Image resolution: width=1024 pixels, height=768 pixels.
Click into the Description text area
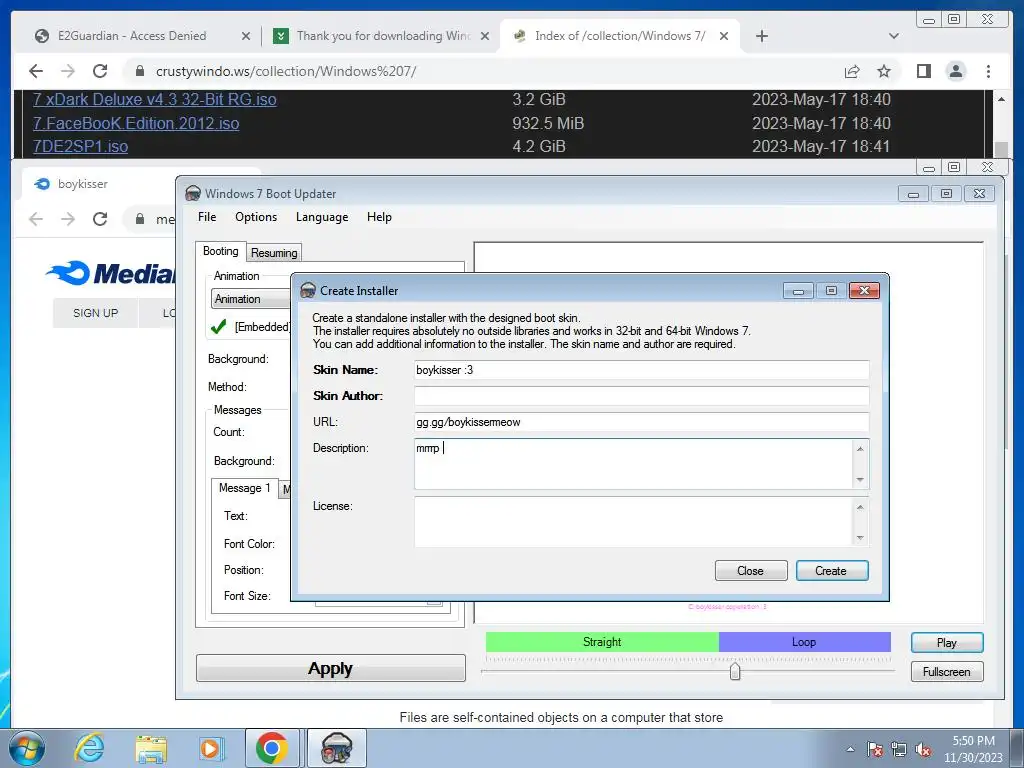pyautogui.click(x=633, y=464)
